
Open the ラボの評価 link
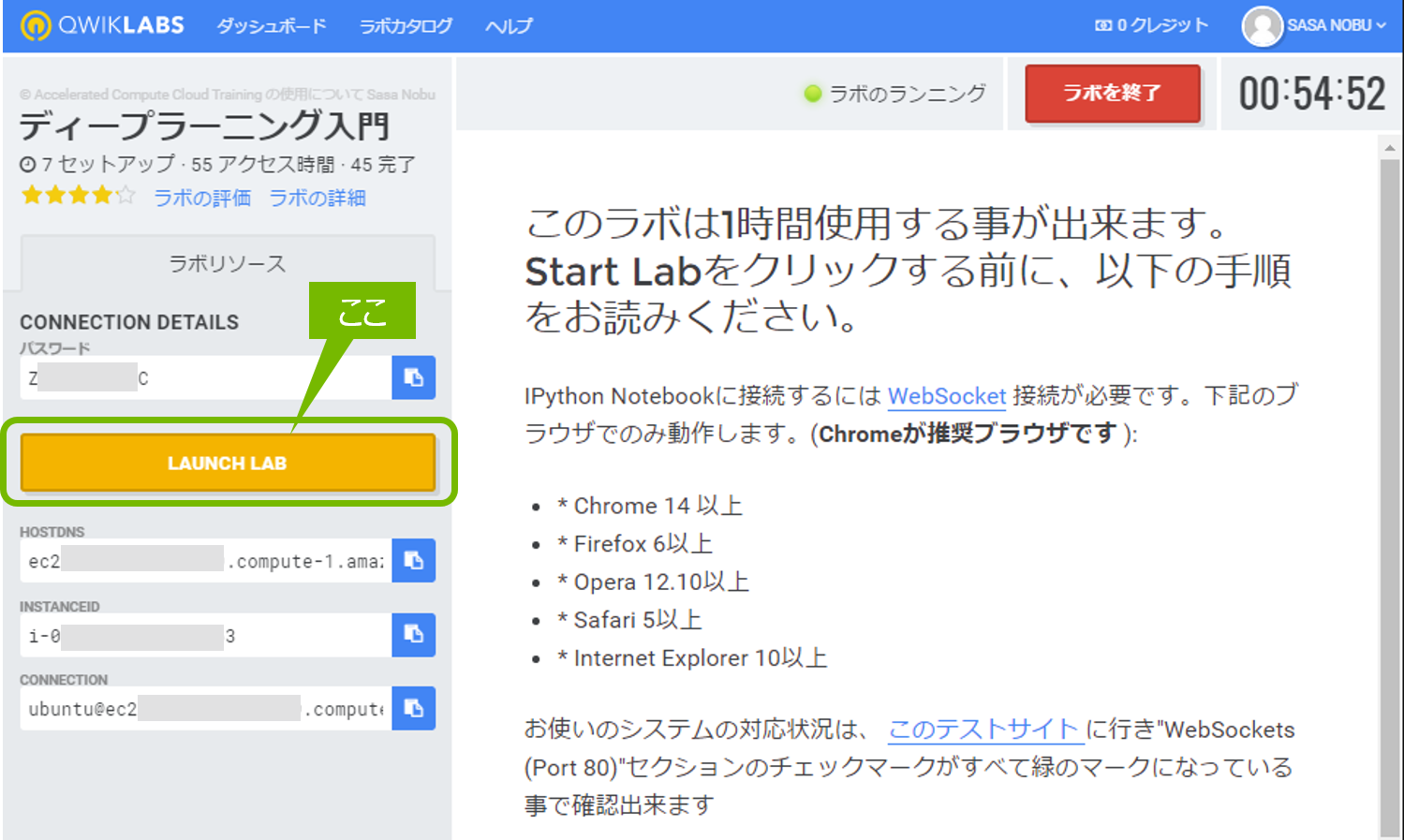tap(202, 198)
